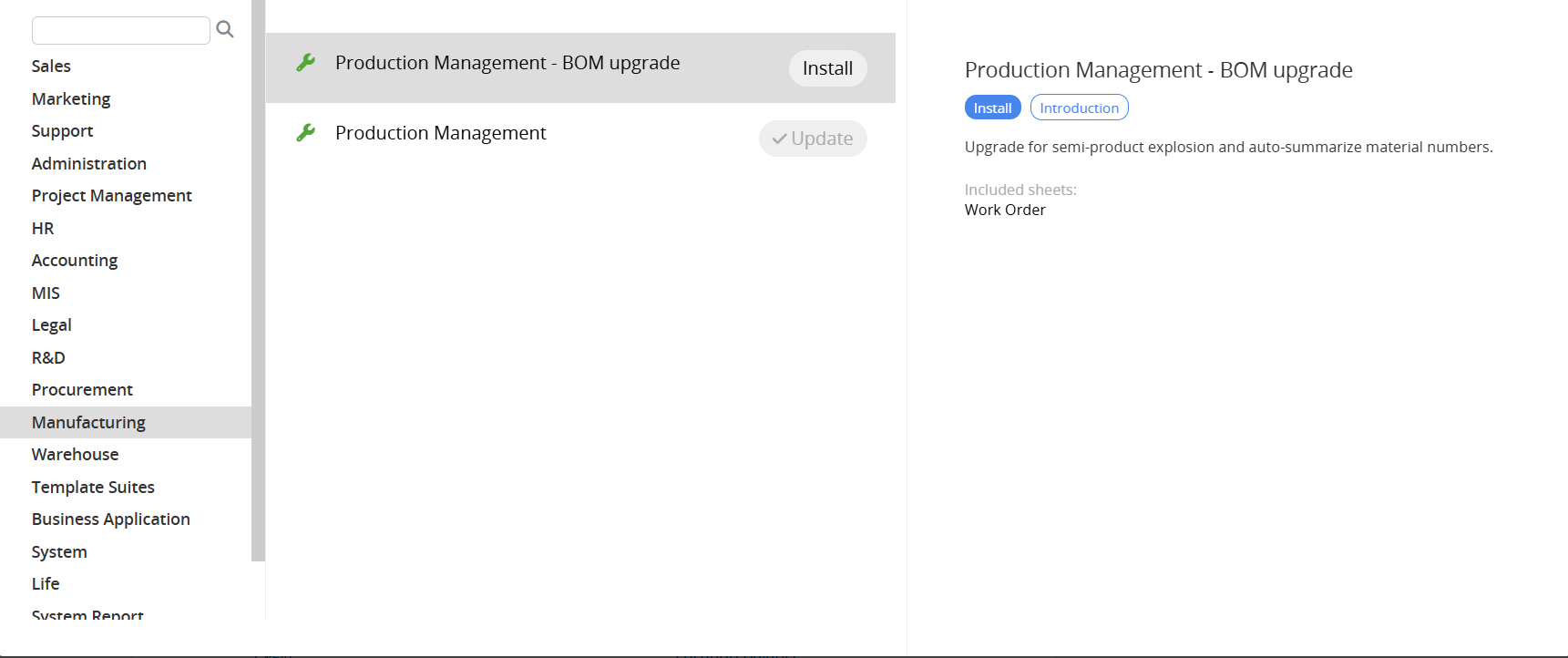Click wrench icon beside BOM upgrade template
The width and height of the screenshot is (1568, 658).
[306, 63]
